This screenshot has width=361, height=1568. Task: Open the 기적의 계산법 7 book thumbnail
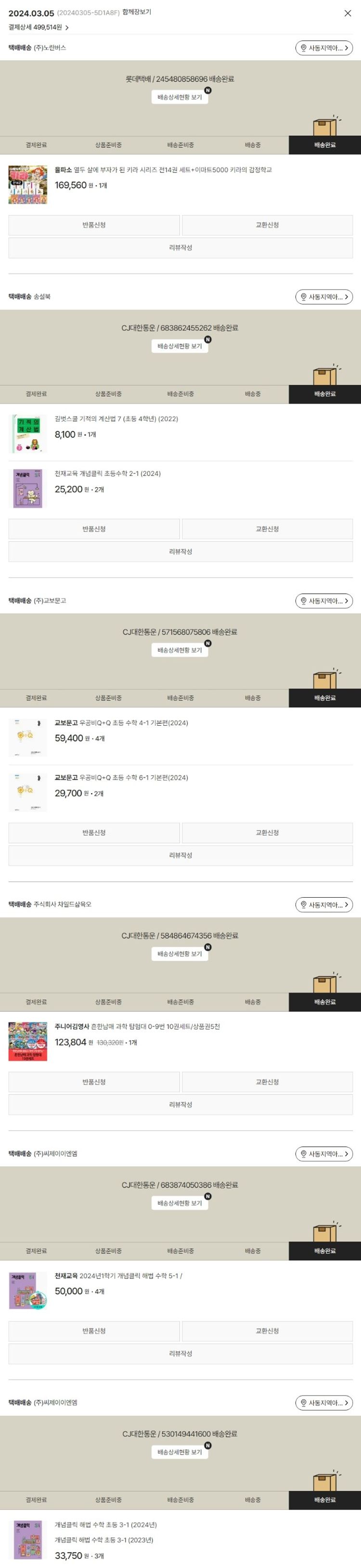[x=27, y=433]
